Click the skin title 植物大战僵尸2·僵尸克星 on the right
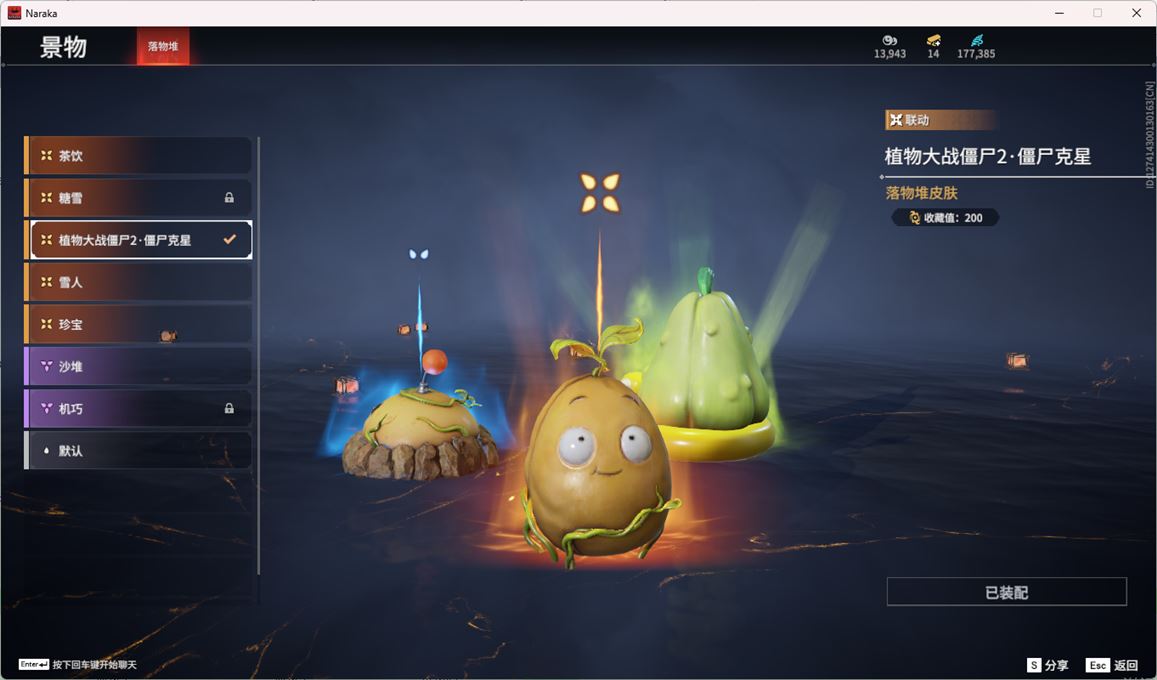The image size is (1157, 680). point(987,156)
